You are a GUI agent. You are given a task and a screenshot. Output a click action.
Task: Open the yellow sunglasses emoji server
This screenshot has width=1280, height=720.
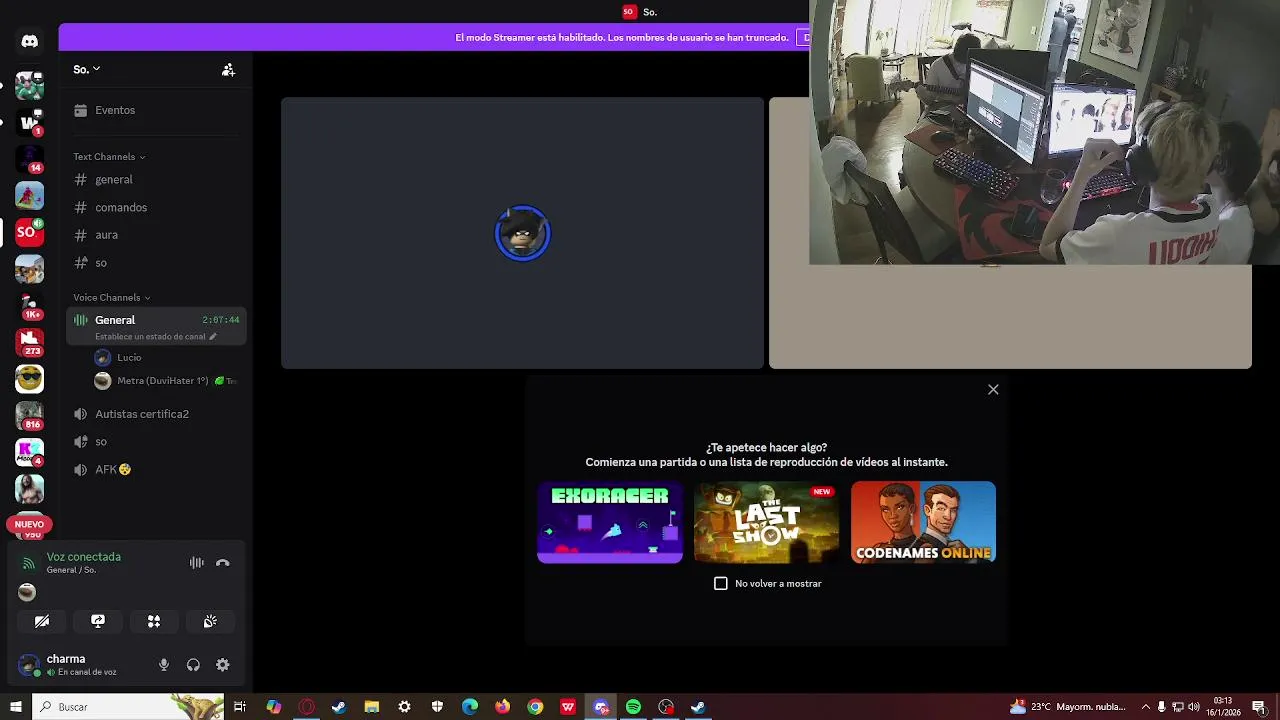pyautogui.click(x=29, y=379)
